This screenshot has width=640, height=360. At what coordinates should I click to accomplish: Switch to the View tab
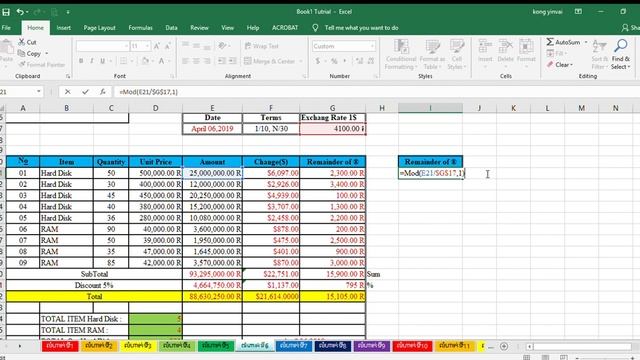tap(227, 28)
